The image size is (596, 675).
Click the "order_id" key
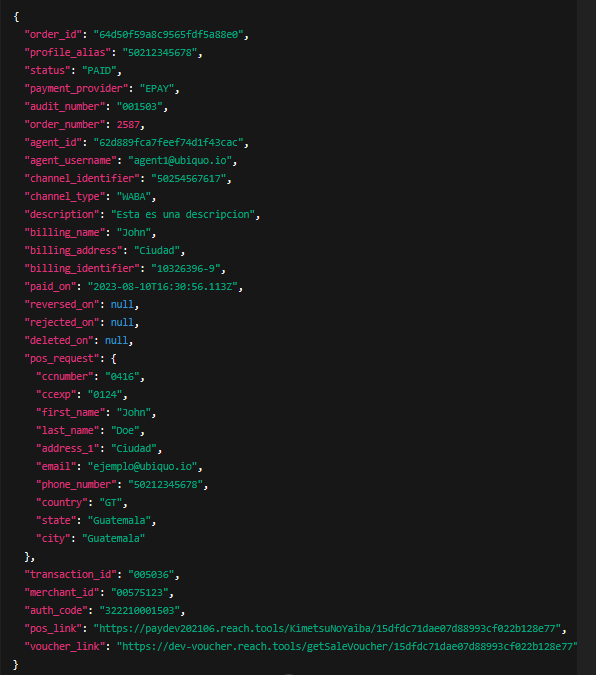tap(53, 34)
